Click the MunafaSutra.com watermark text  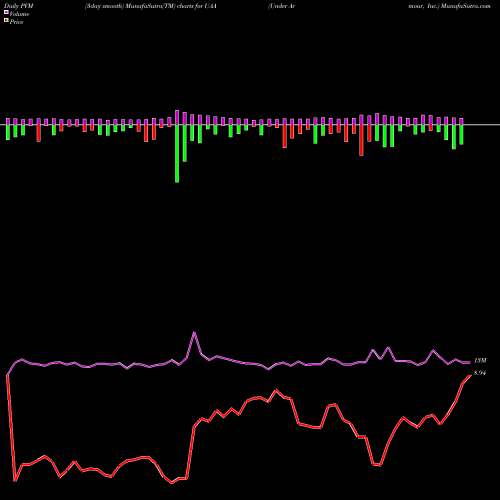coord(465,6)
